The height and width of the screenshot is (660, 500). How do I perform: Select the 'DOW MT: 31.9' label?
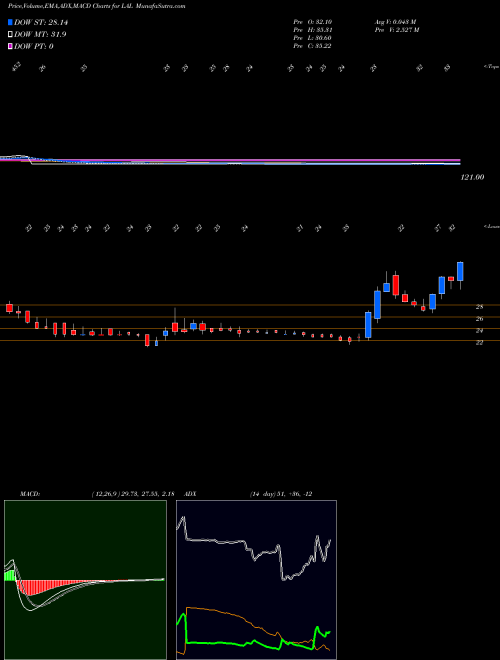40,35
